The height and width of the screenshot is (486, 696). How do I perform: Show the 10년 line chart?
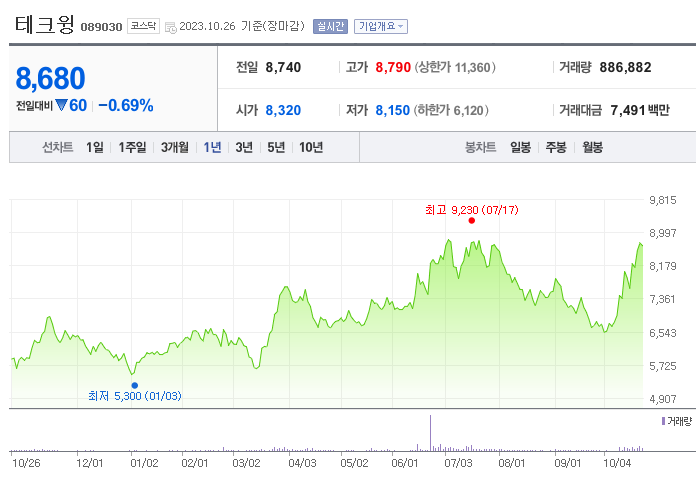point(311,147)
